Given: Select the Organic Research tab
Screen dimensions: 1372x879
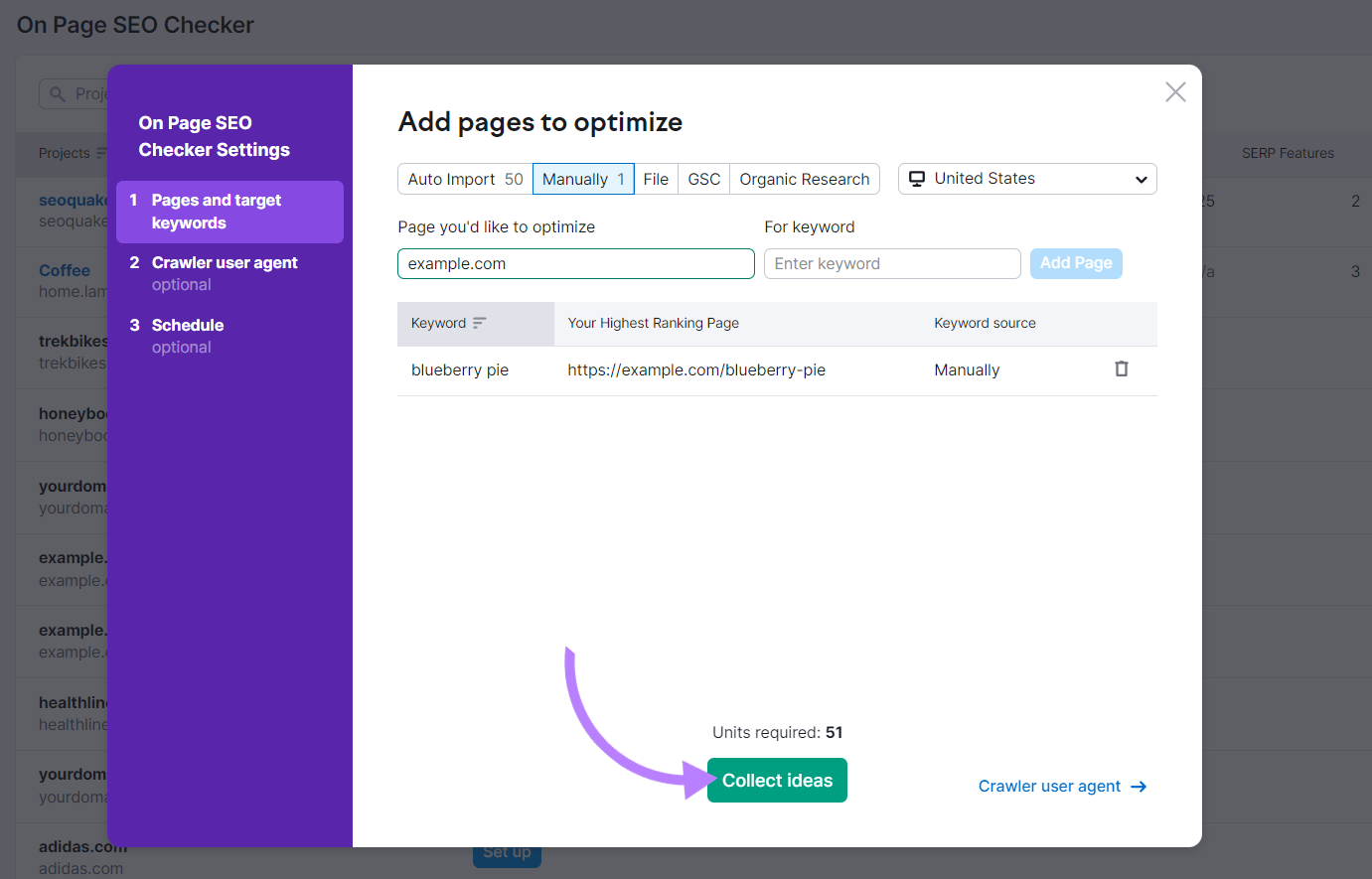Looking at the screenshot, I should [805, 179].
